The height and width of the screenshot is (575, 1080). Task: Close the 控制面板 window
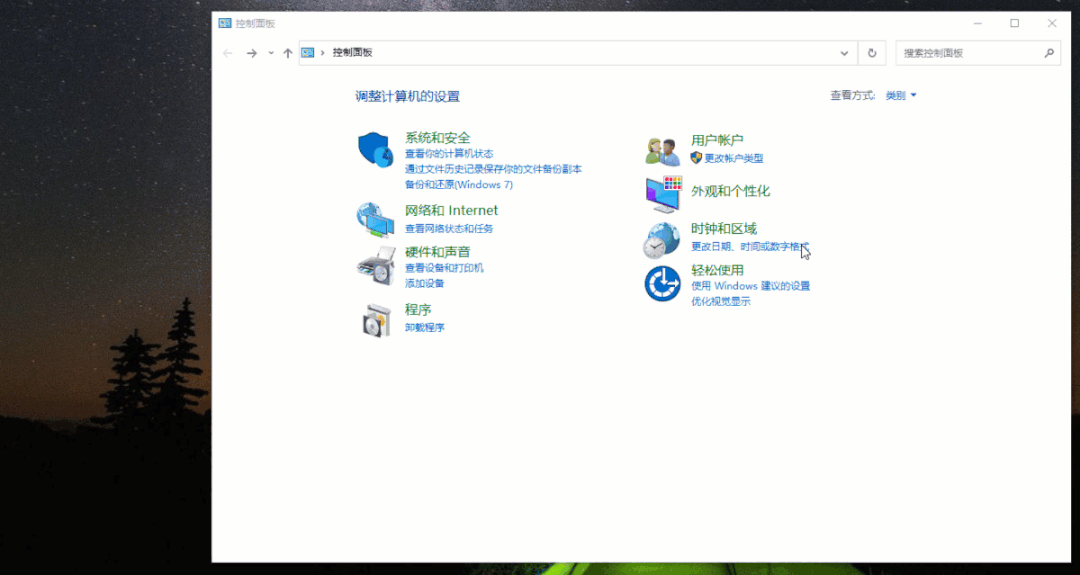point(1052,23)
